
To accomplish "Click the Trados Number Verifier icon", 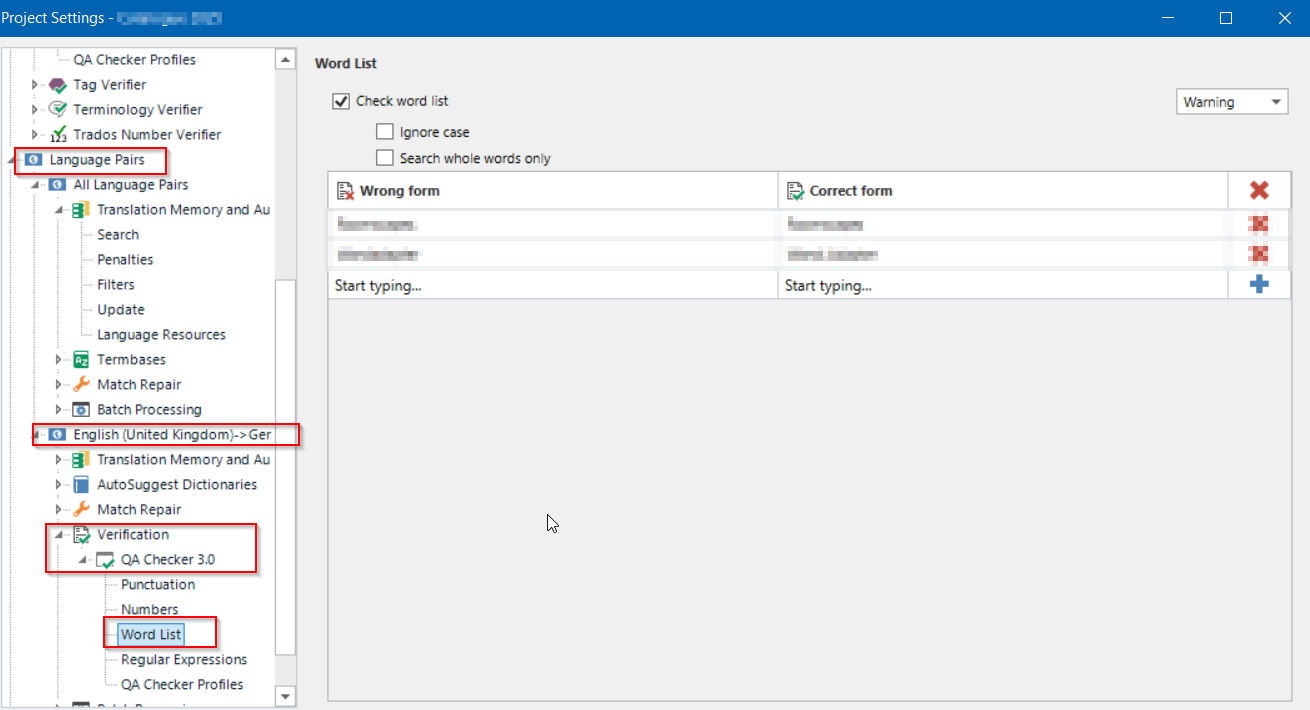I will pyautogui.click(x=57, y=135).
